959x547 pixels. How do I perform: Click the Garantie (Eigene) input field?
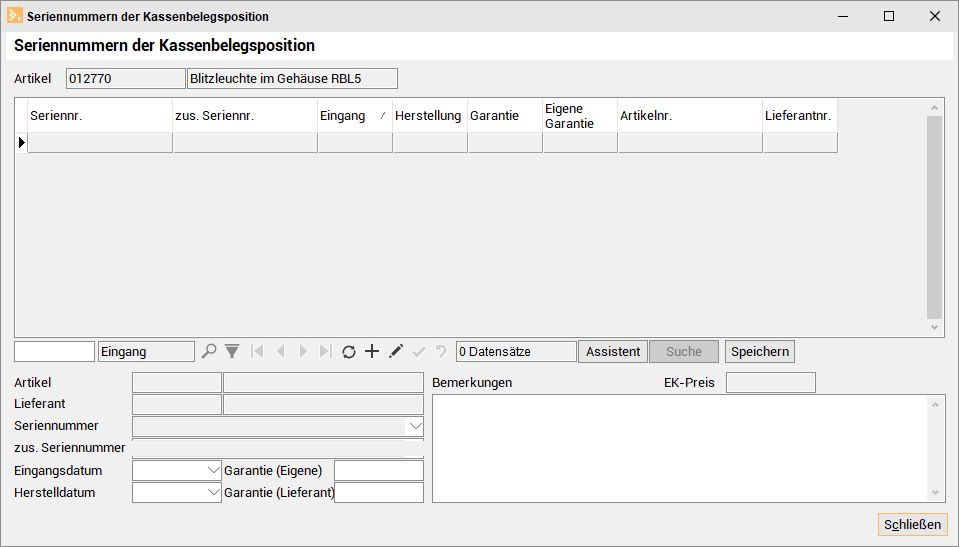point(379,471)
